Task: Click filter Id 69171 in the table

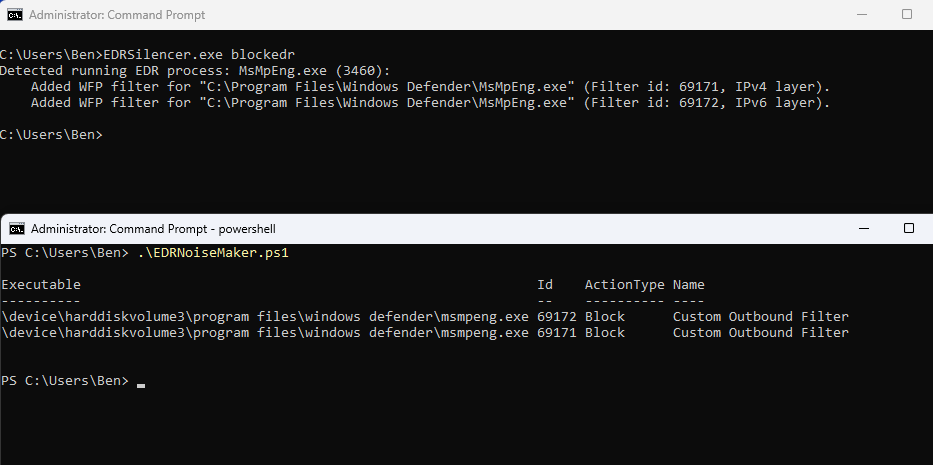Action: click(x=556, y=333)
